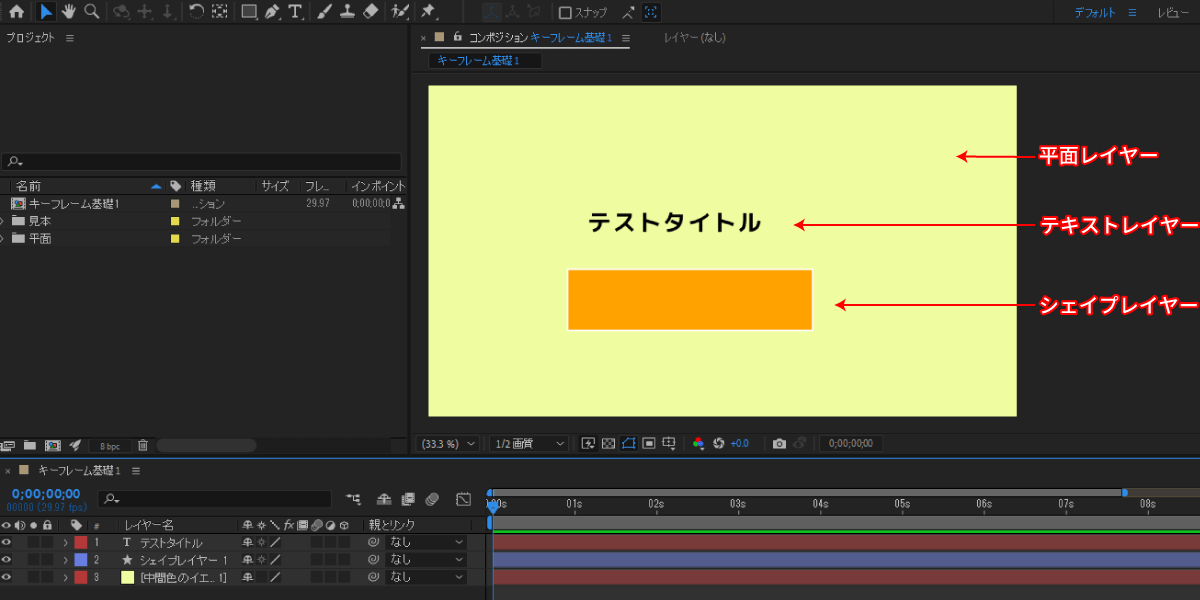This screenshot has height=600, width=1200.
Task: Open the プロジェクト panel menu
Action: [70, 38]
